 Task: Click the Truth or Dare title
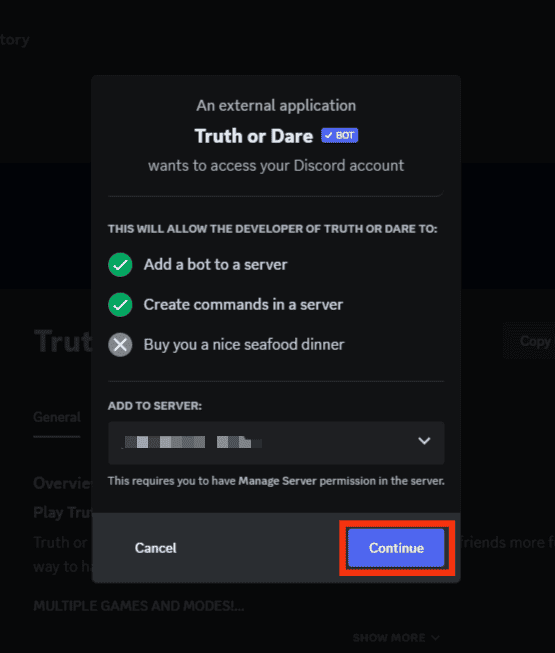tap(254, 136)
